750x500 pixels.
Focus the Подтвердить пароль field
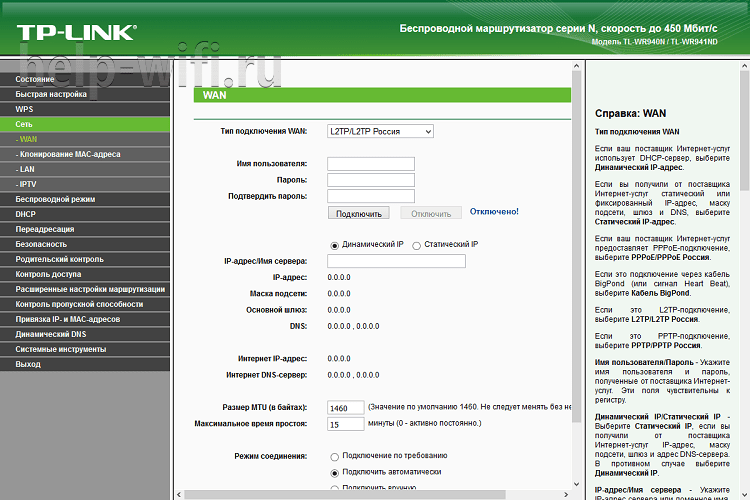click(x=371, y=196)
